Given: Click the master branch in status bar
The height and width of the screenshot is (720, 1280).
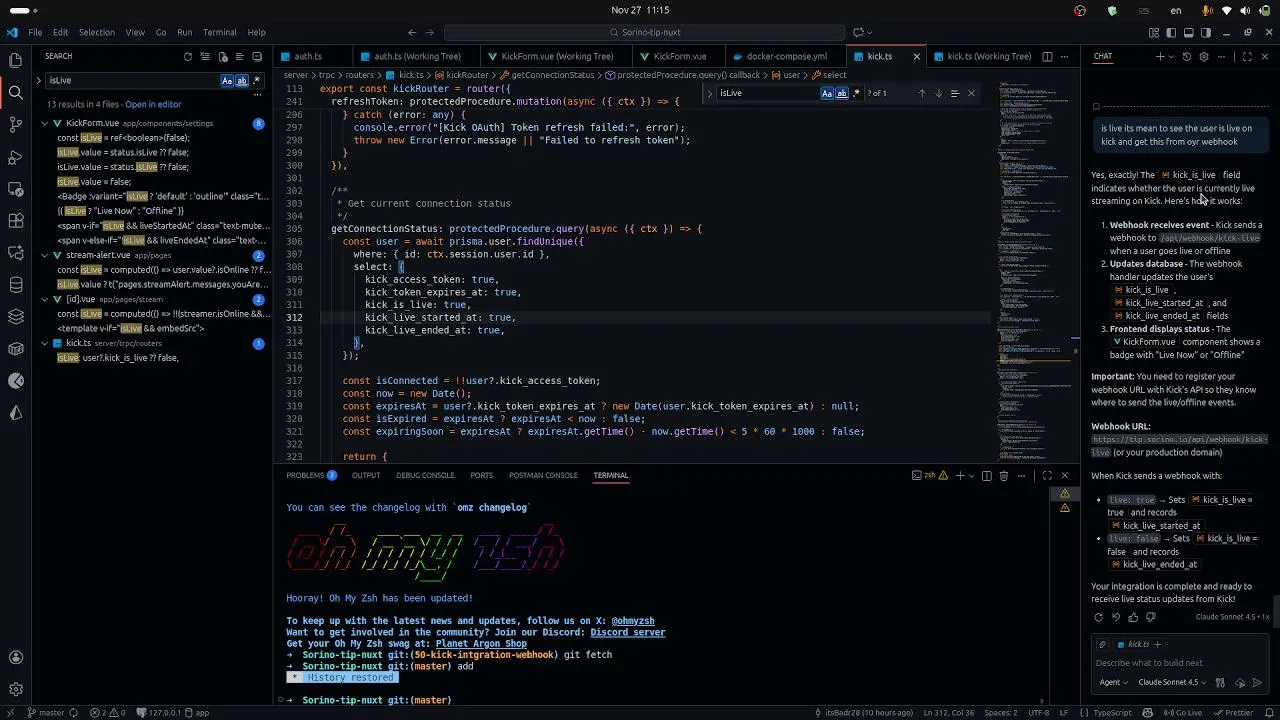Looking at the screenshot, I should point(45,713).
